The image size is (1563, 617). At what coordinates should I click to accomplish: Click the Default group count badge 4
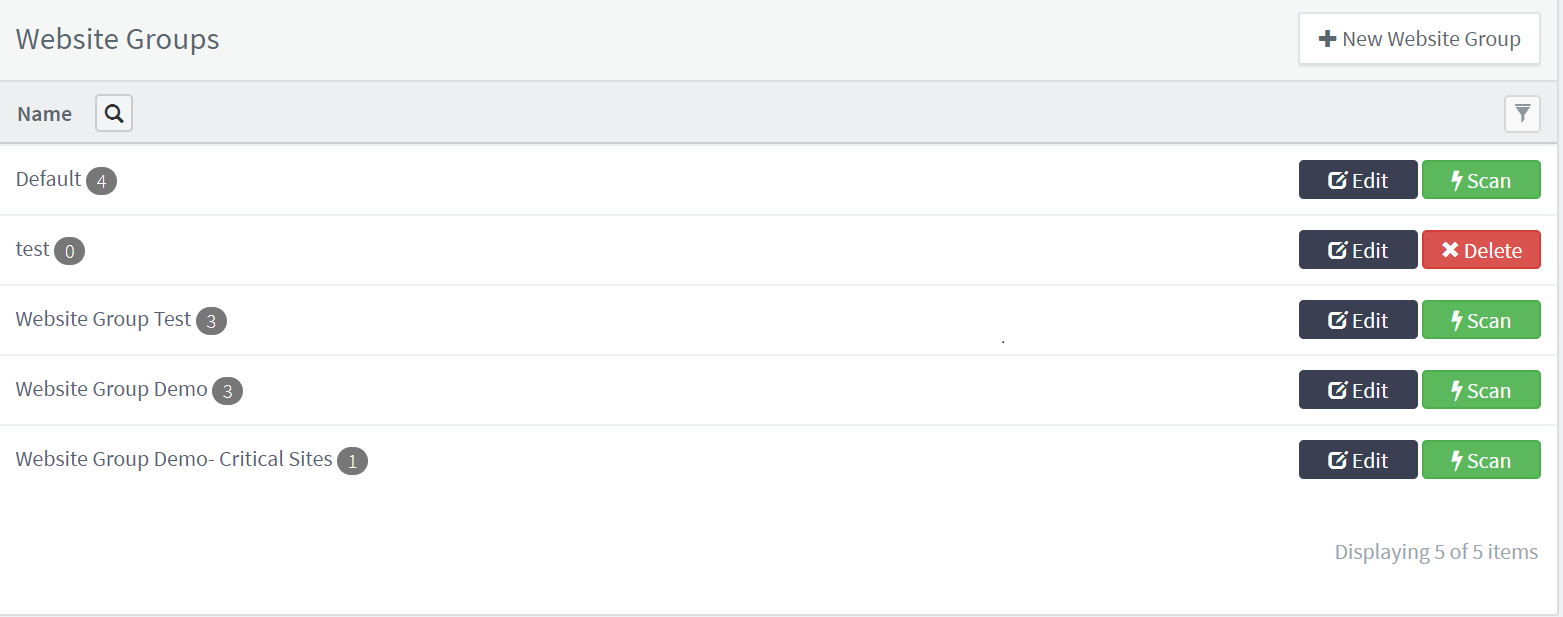click(101, 181)
